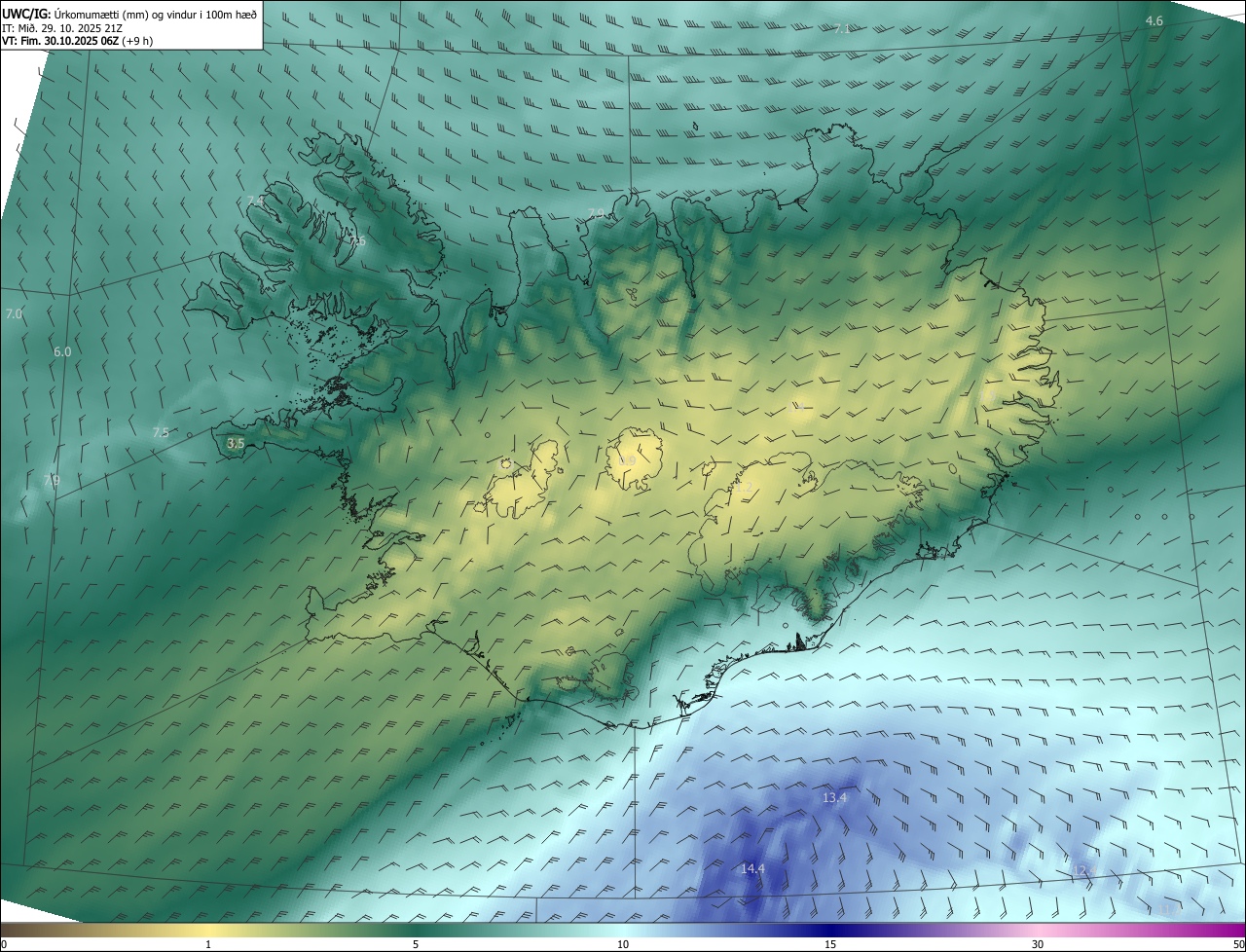Click the 4.6 value label on the map

[1154, 20]
